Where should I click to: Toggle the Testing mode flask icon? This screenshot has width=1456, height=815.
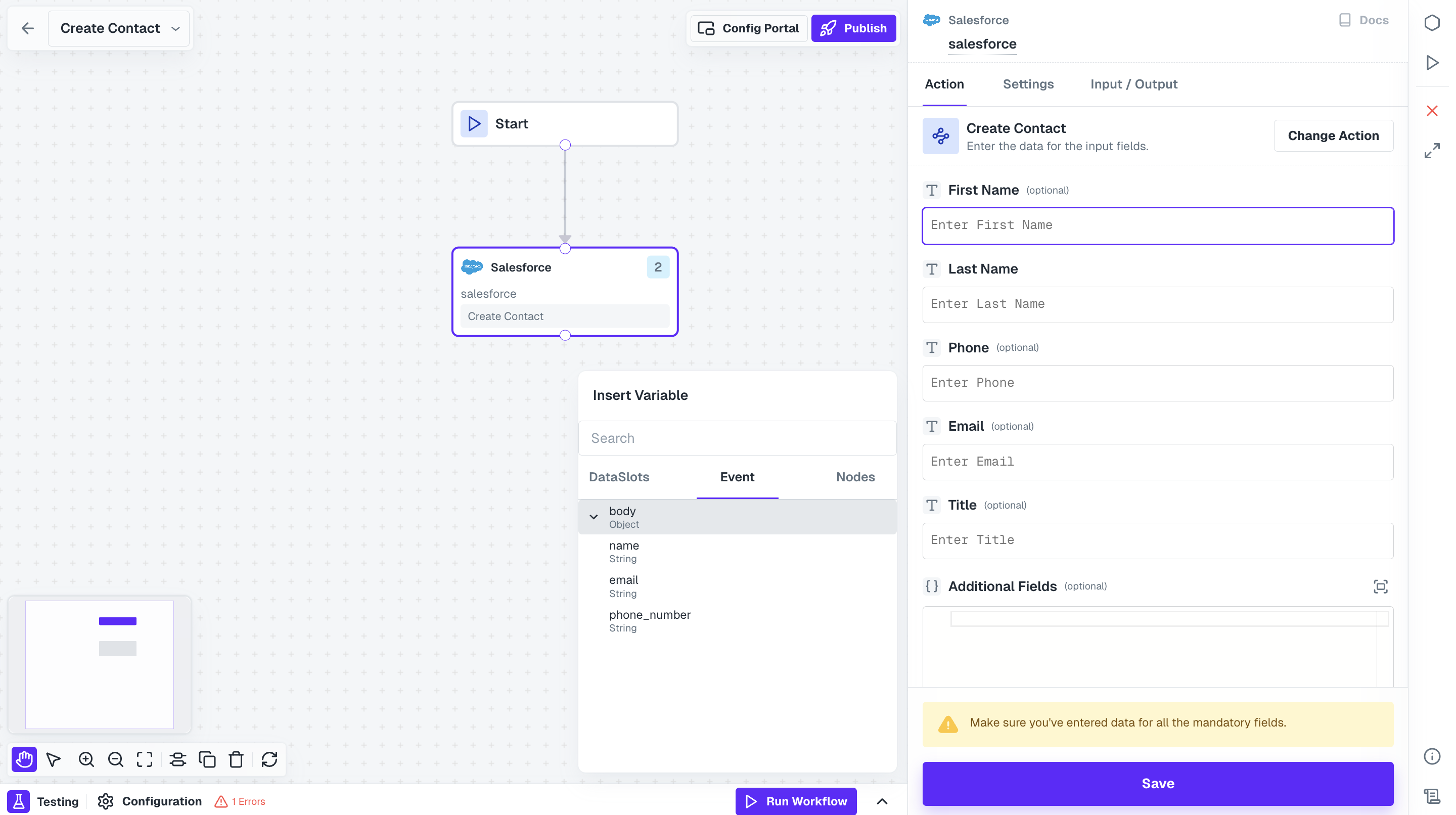coord(18,801)
